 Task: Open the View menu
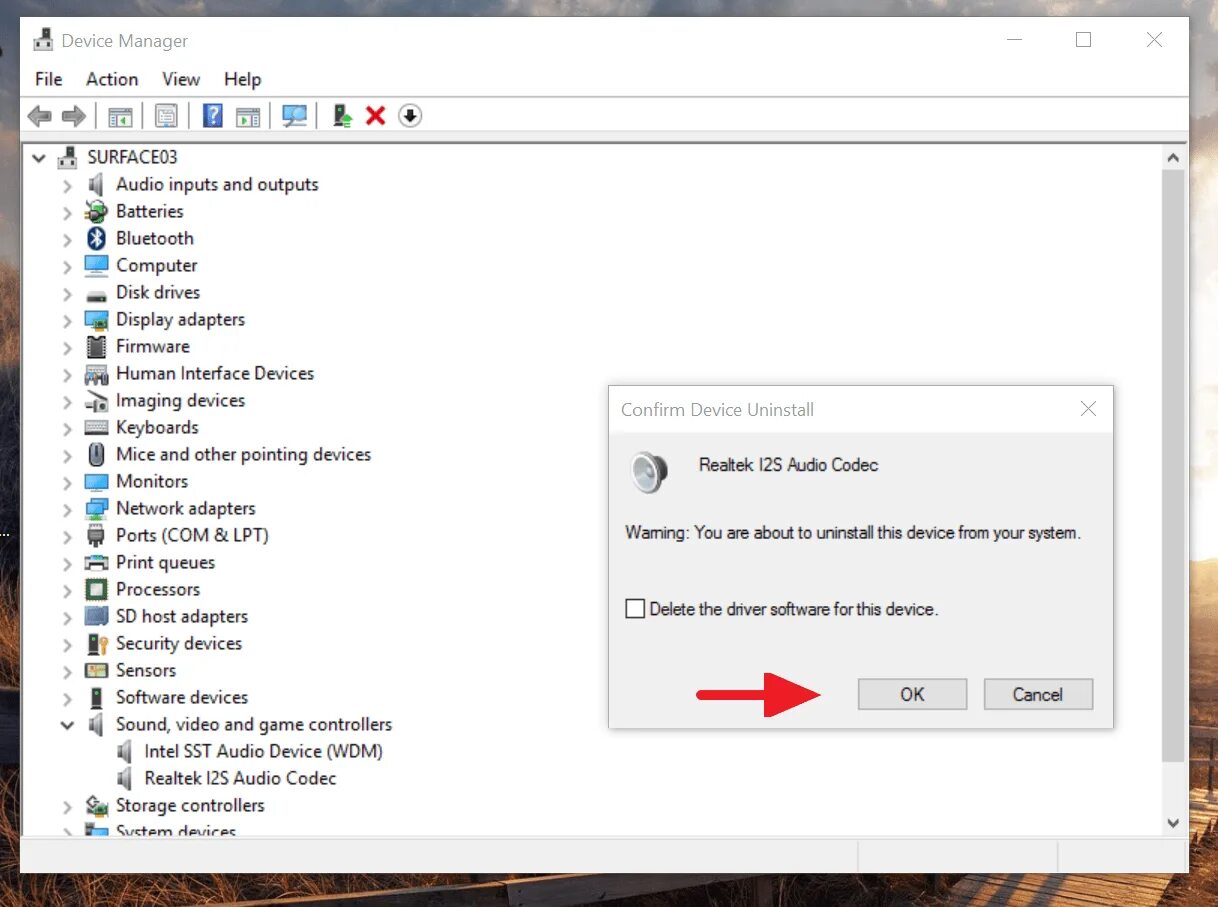(181, 79)
